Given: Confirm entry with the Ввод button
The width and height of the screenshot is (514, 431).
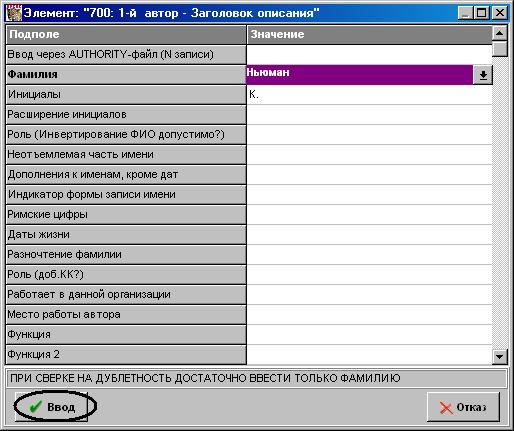Looking at the screenshot, I should click(x=51, y=407).
